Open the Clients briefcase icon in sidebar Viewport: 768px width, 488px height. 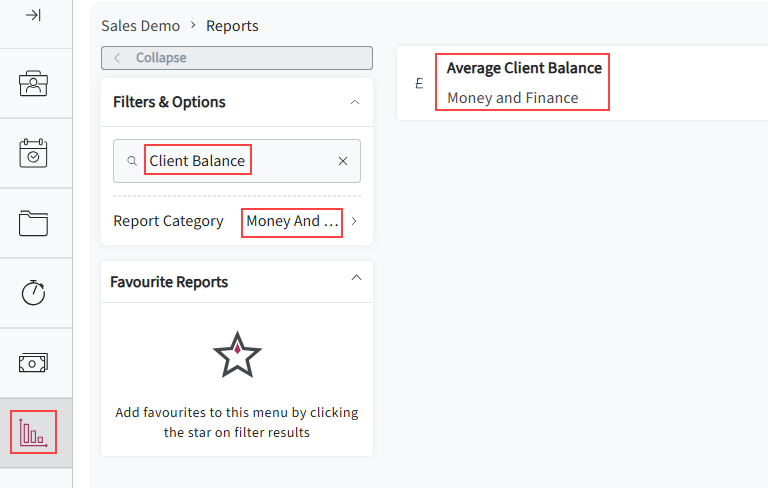[x=33, y=83]
